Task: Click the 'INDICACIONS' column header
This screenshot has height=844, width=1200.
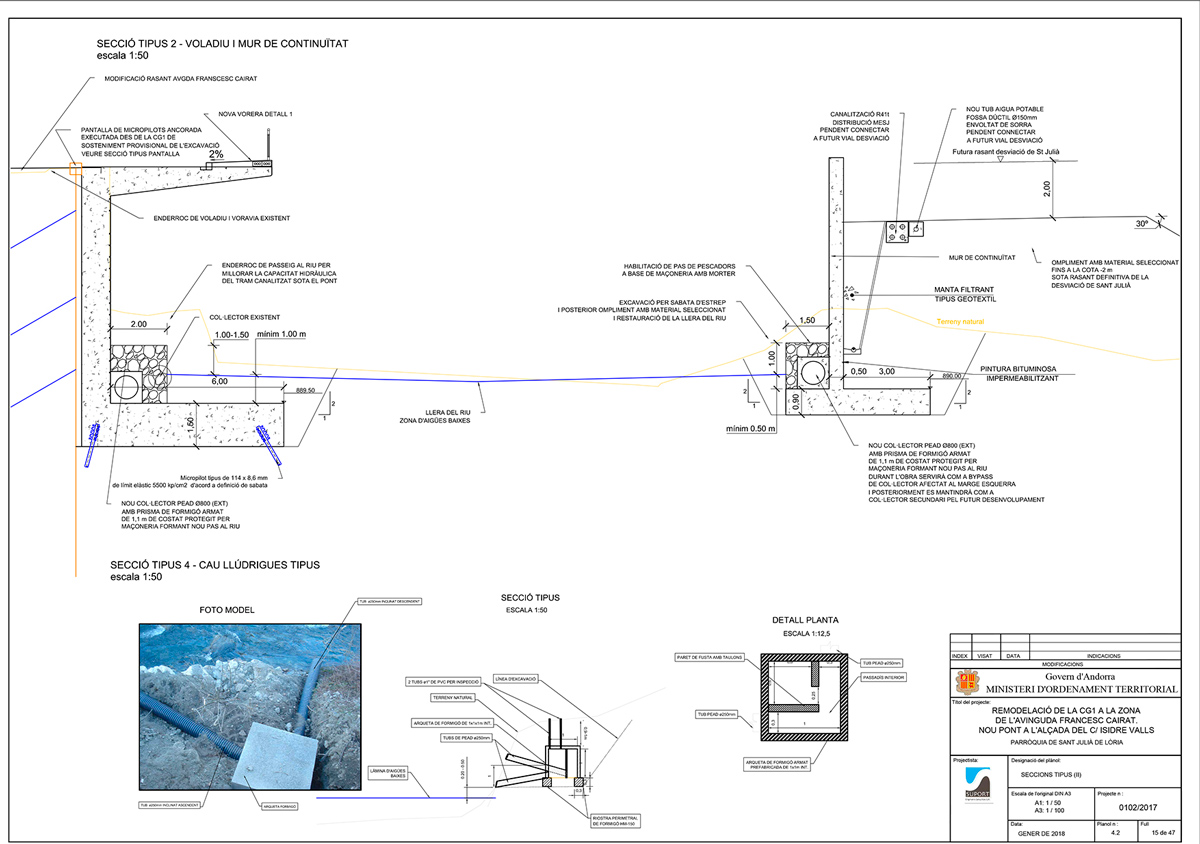Action: tap(1103, 656)
